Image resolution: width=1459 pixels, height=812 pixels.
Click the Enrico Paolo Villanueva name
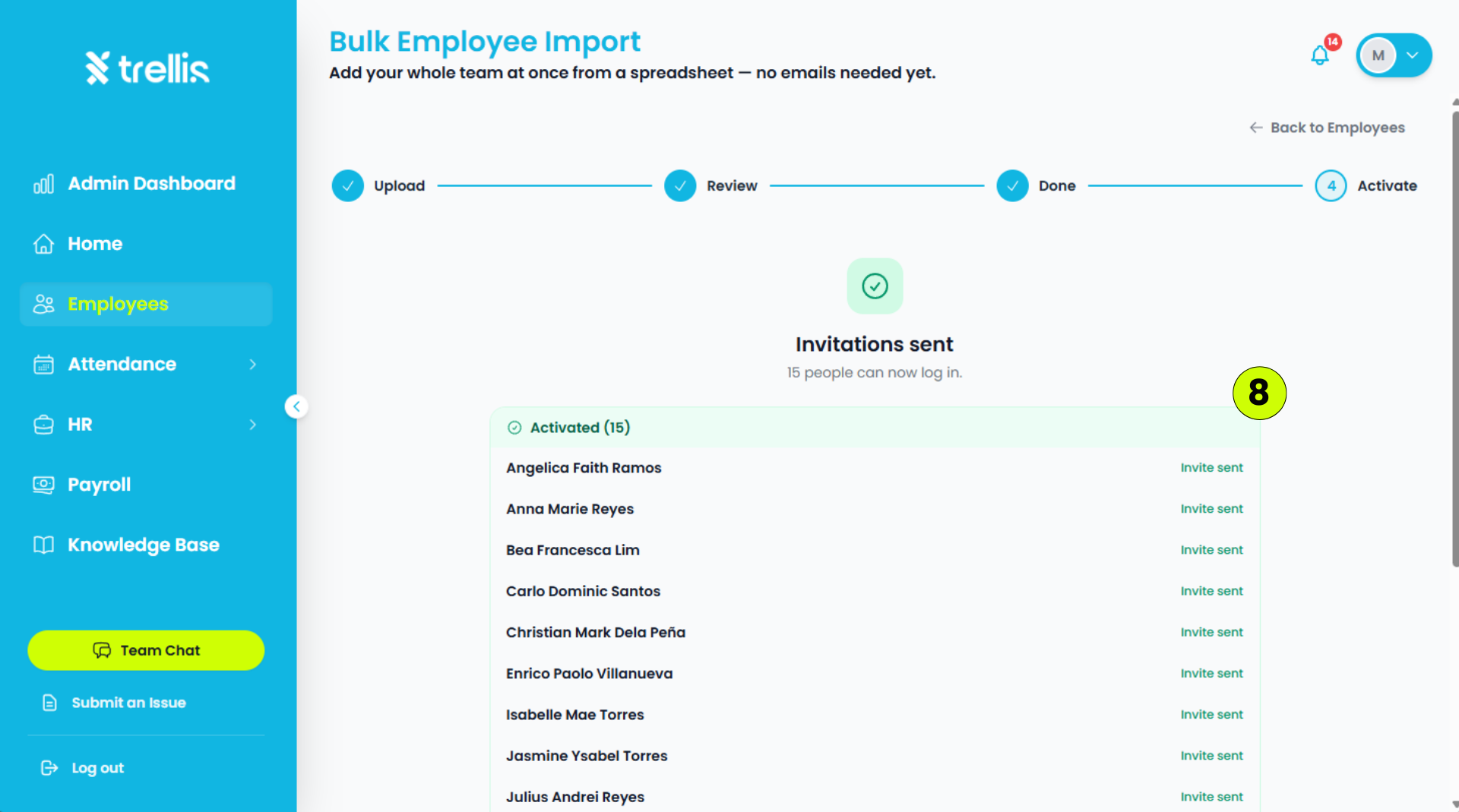[589, 674]
